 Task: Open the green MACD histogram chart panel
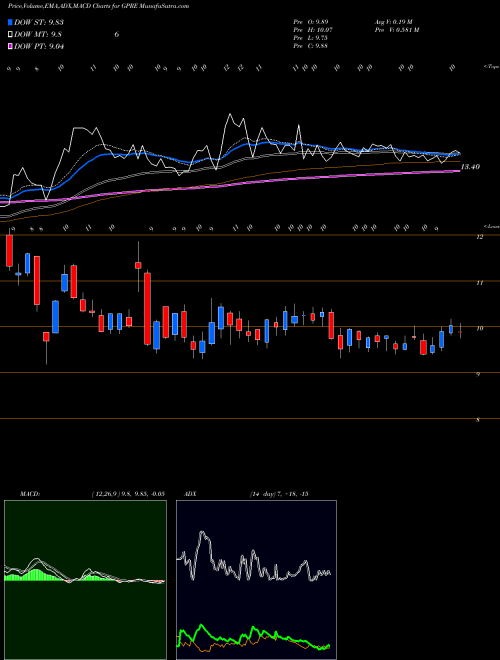85,580
